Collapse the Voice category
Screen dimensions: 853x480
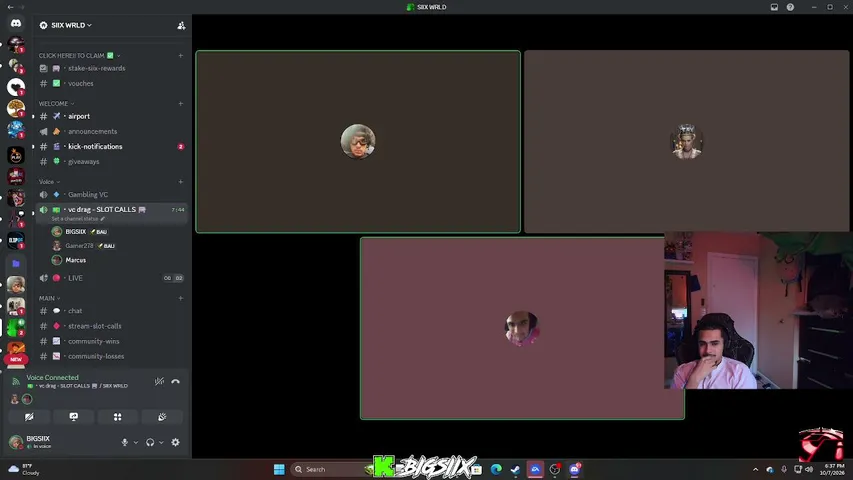point(49,182)
